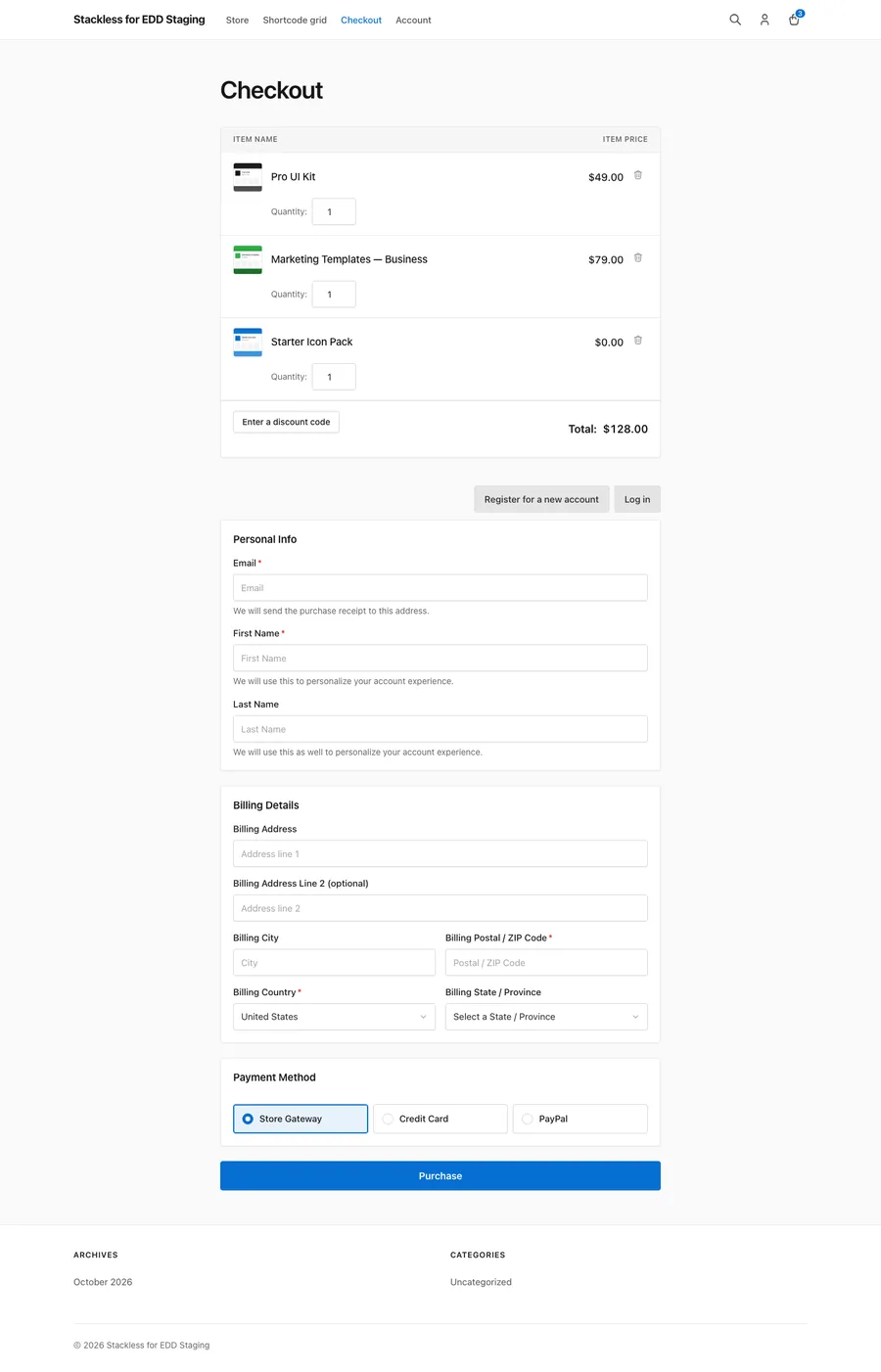Open Uncategorized category link
Screen dimensions: 881x1372
tap(481, 1282)
